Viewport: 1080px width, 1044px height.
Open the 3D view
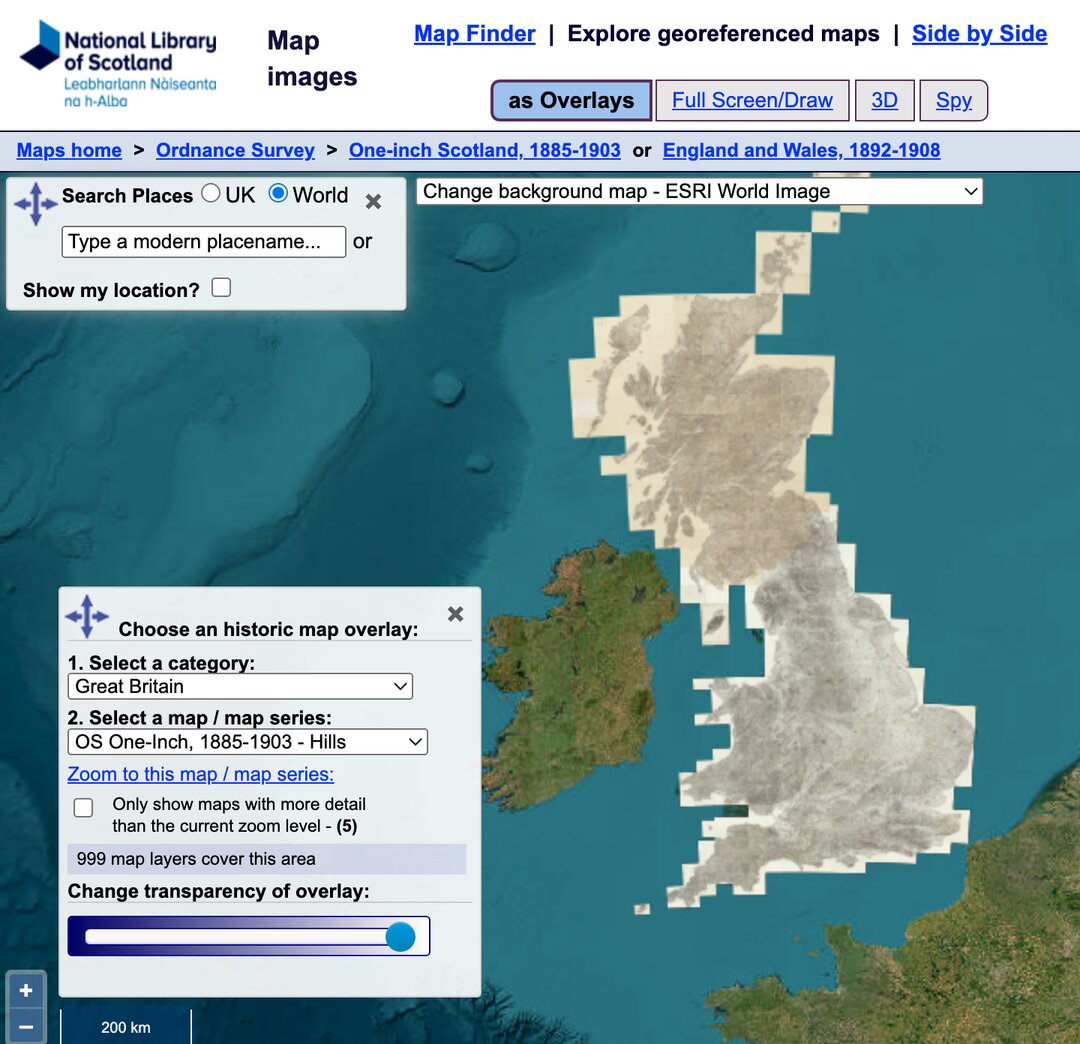coord(884,101)
